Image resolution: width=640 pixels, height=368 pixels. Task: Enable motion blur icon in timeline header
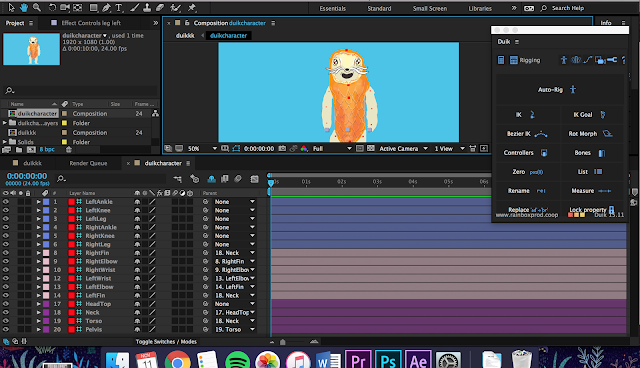[238, 179]
